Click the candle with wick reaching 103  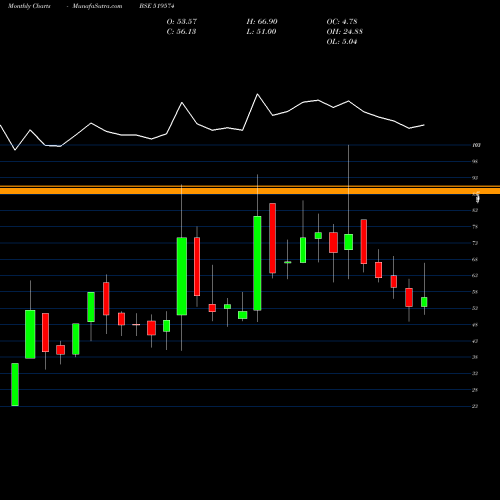tap(349, 242)
